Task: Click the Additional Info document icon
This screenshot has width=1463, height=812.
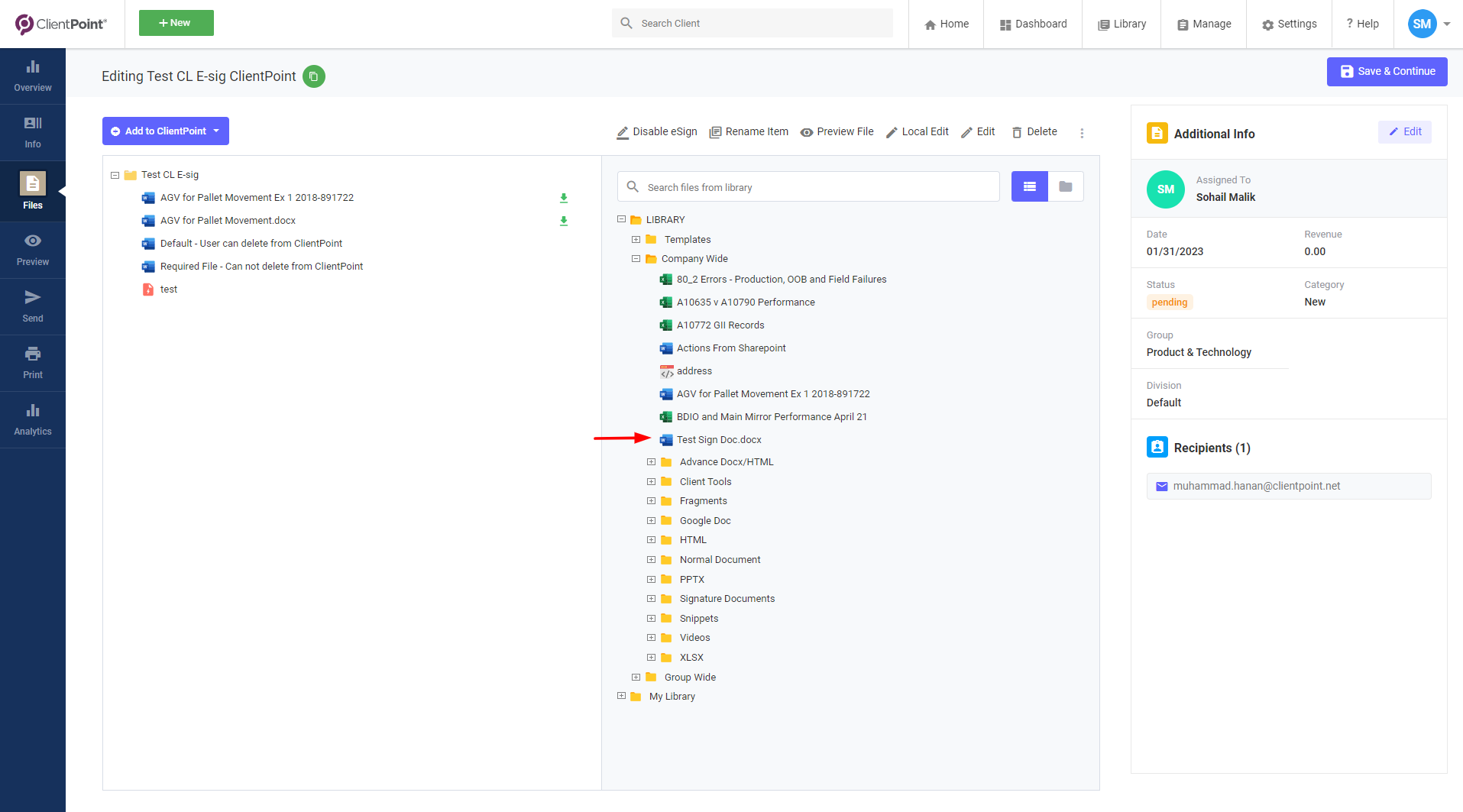Action: tap(1157, 133)
